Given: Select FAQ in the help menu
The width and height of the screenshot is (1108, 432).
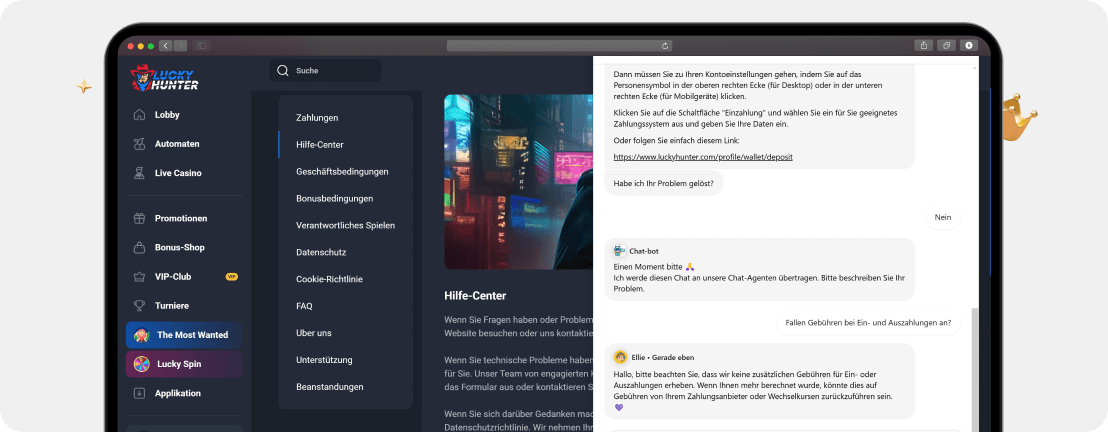Looking at the screenshot, I should tap(304, 306).
